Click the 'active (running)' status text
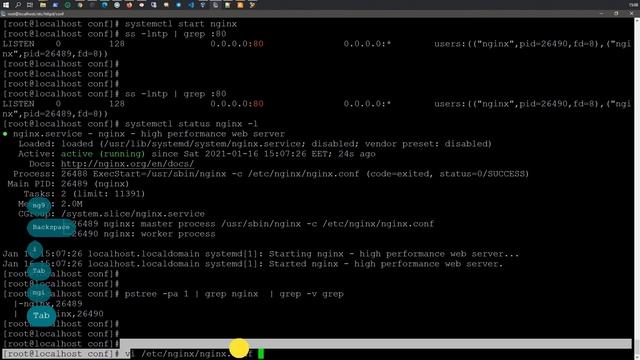 103,154
